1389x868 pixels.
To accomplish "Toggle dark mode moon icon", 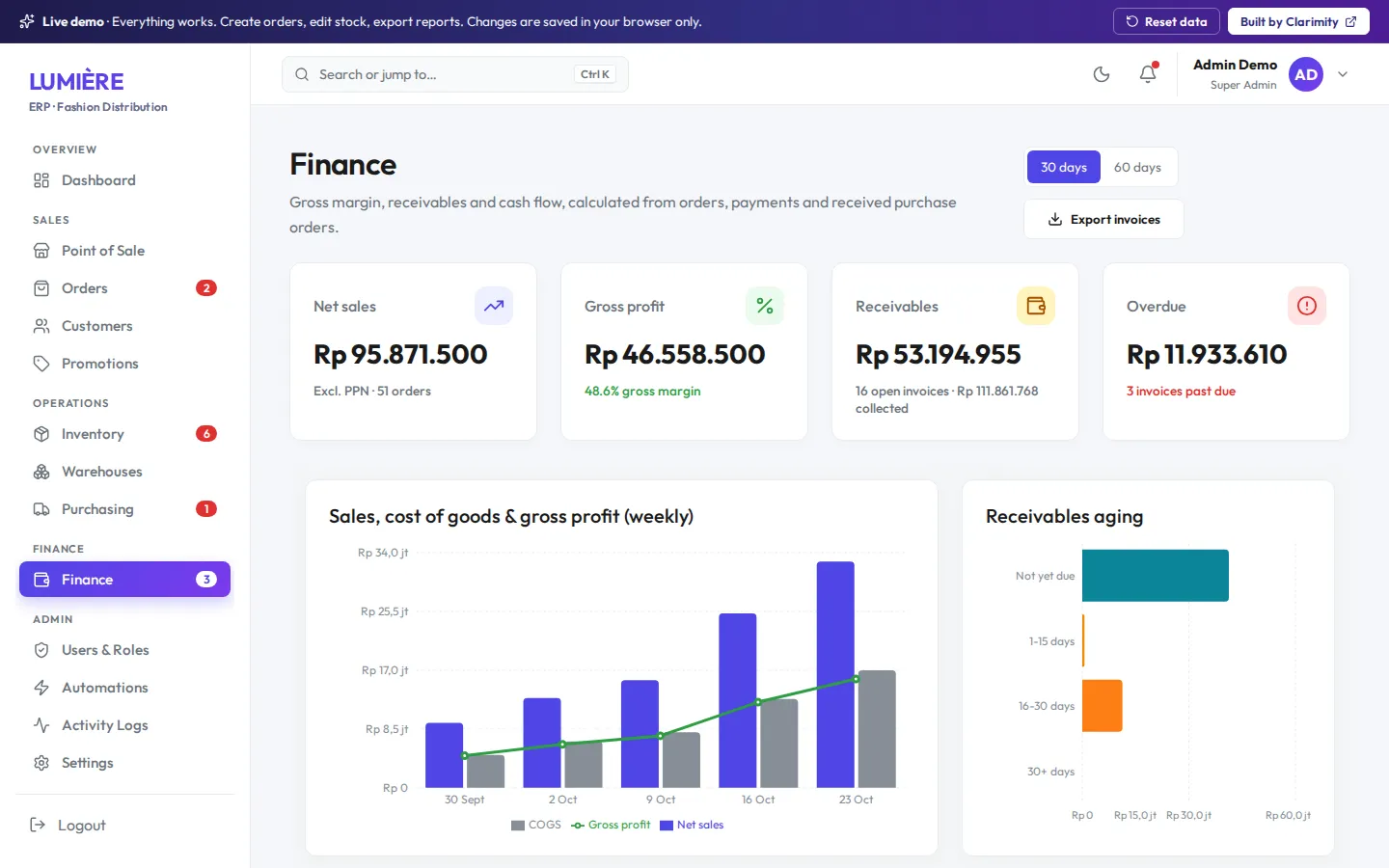I will pyautogui.click(x=1102, y=74).
